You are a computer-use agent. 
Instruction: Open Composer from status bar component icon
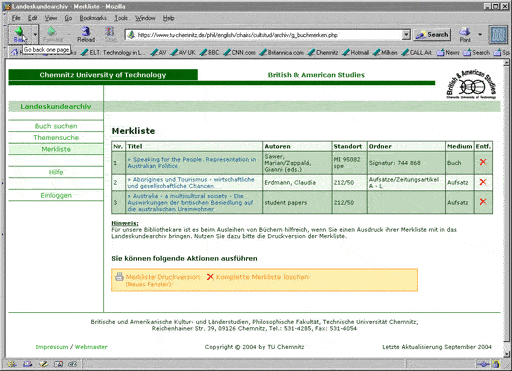[43, 364]
